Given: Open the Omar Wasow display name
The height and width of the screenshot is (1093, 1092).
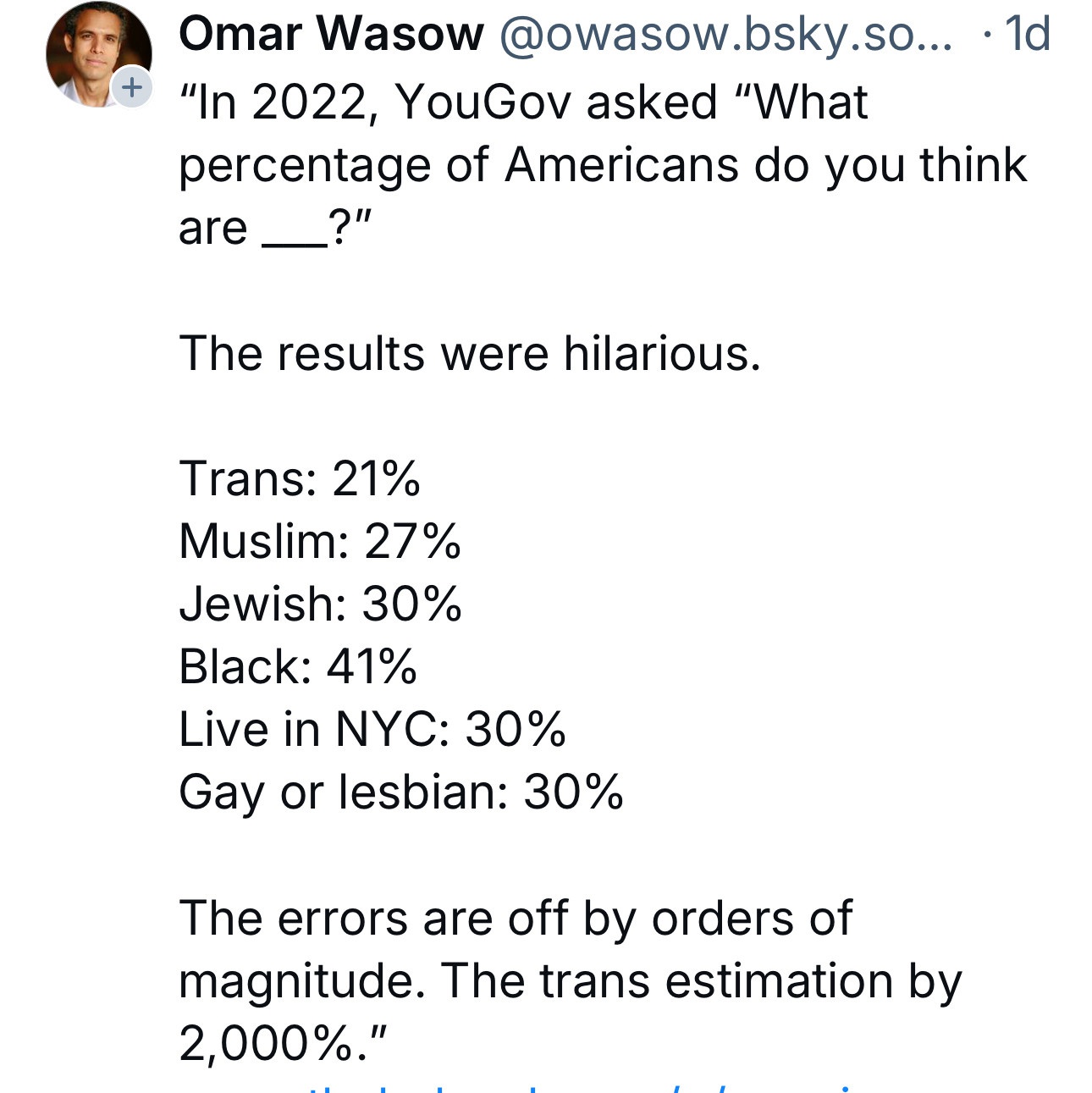Looking at the screenshot, I should click(x=331, y=35).
